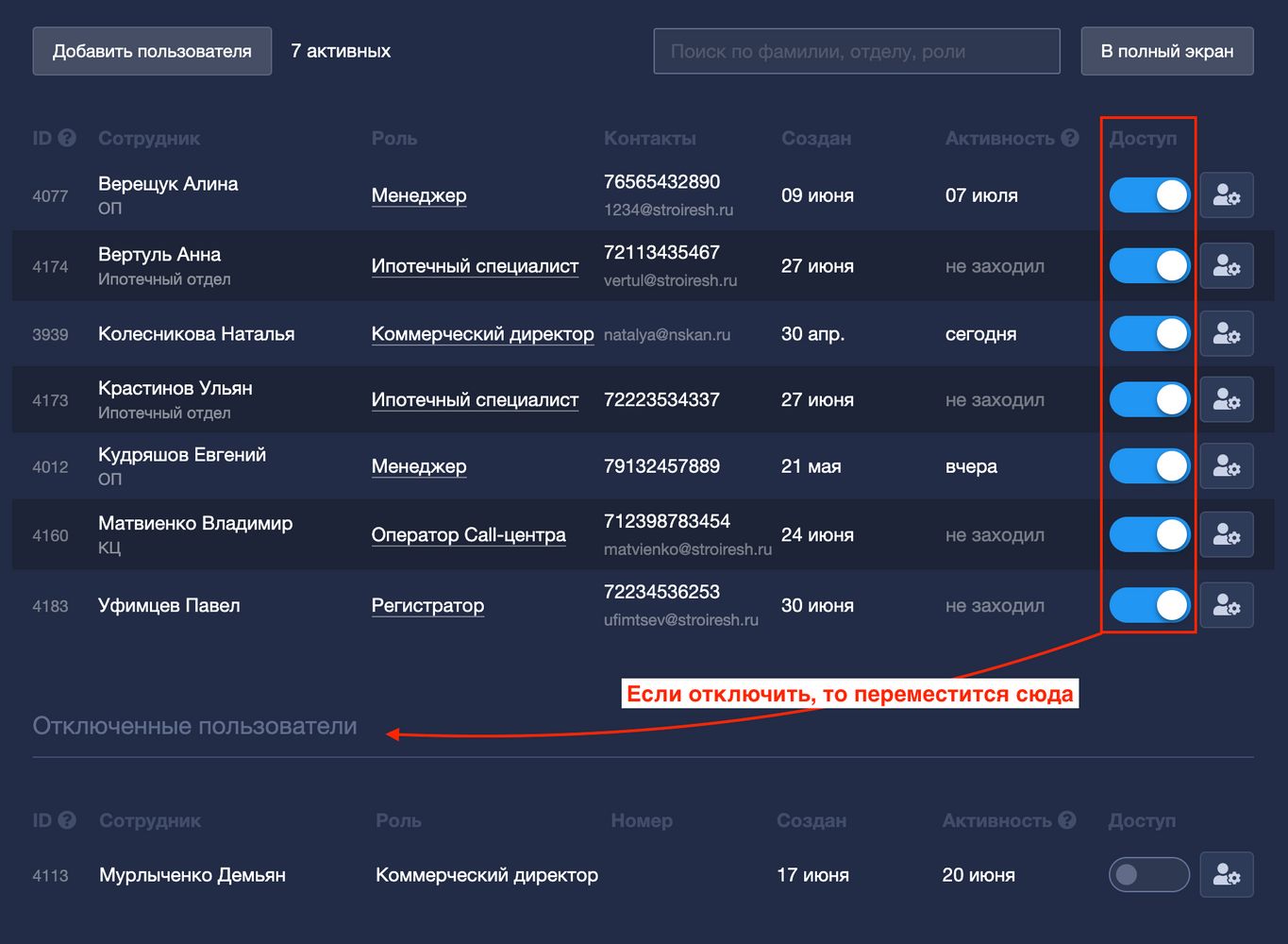Open the Регистратор role link
Viewport: 1288px width, 944px height.
pos(427,605)
